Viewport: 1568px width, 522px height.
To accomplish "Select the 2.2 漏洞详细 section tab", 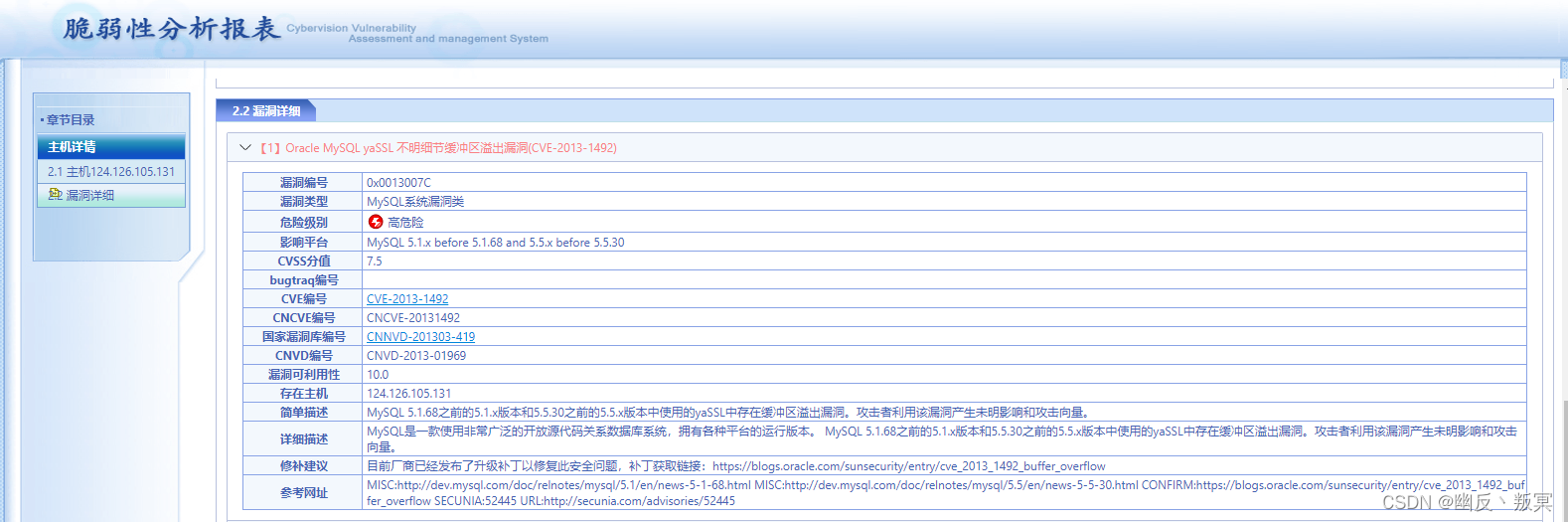I will 265,111.
